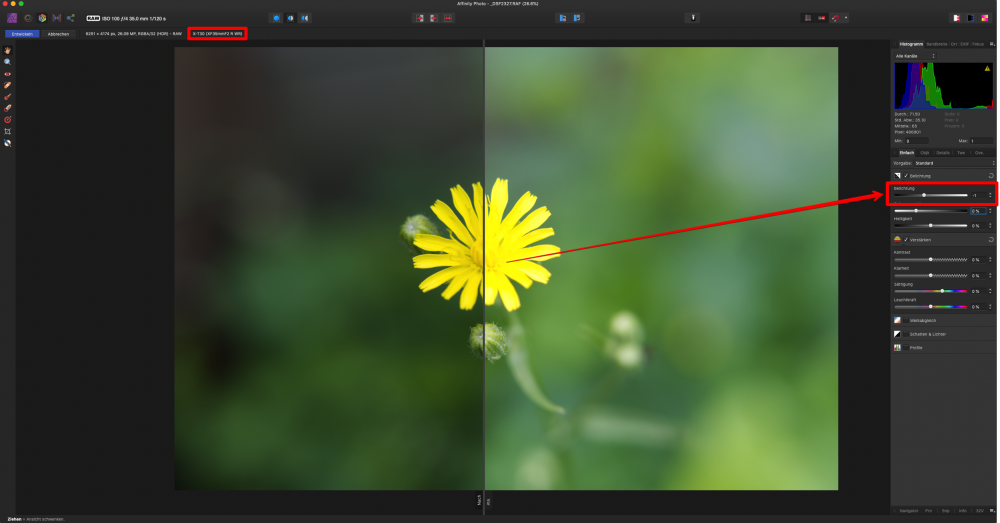Uncheck the Verstärken section checkbox

(906, 240)
